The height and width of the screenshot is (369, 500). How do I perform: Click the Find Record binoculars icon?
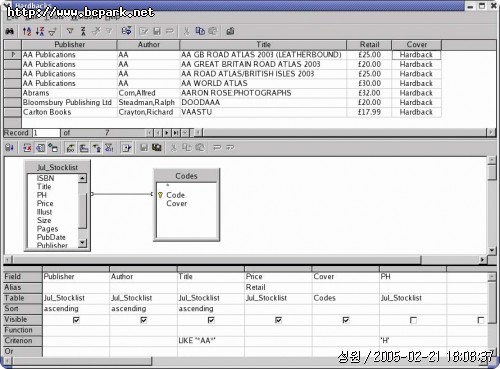[x=9, y=31]
